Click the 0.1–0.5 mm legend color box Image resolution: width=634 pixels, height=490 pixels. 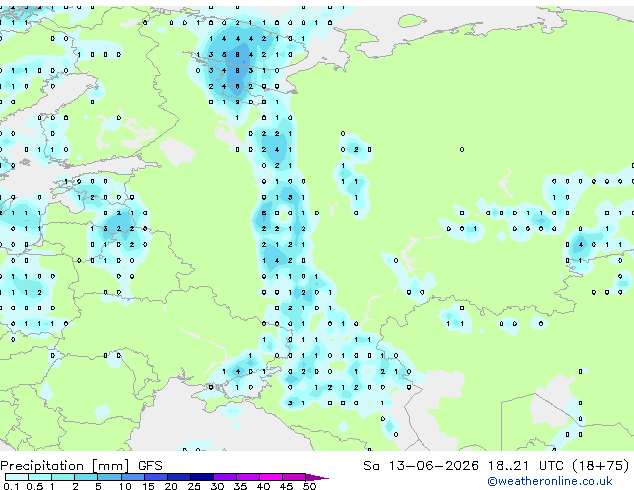tap(17, 477)
